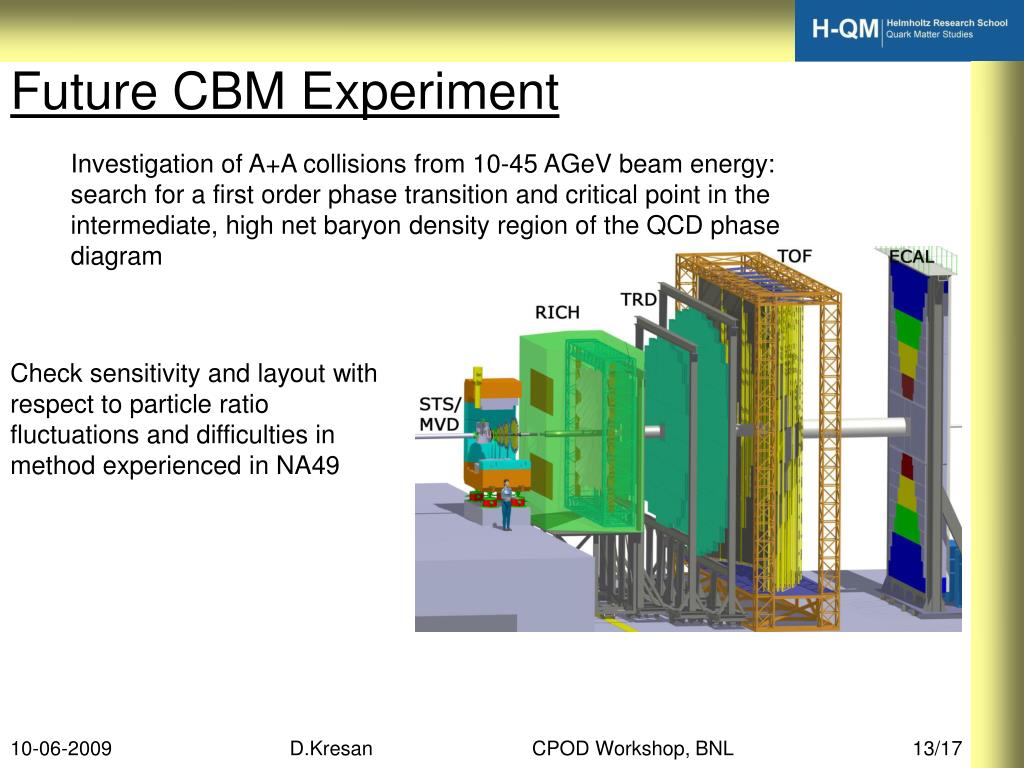Click the 'Investigation of A+A collisions' paragraph
The height and width of the screenshot is (768, 1024).
(424, 210)
